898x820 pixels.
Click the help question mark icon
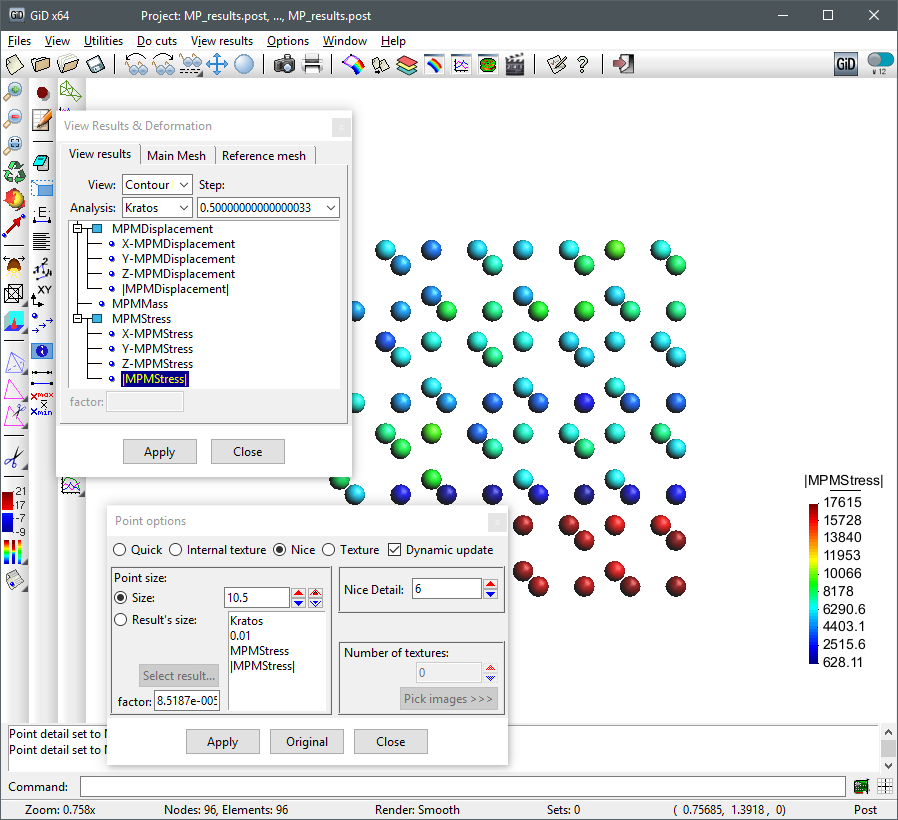coord(583,65)
